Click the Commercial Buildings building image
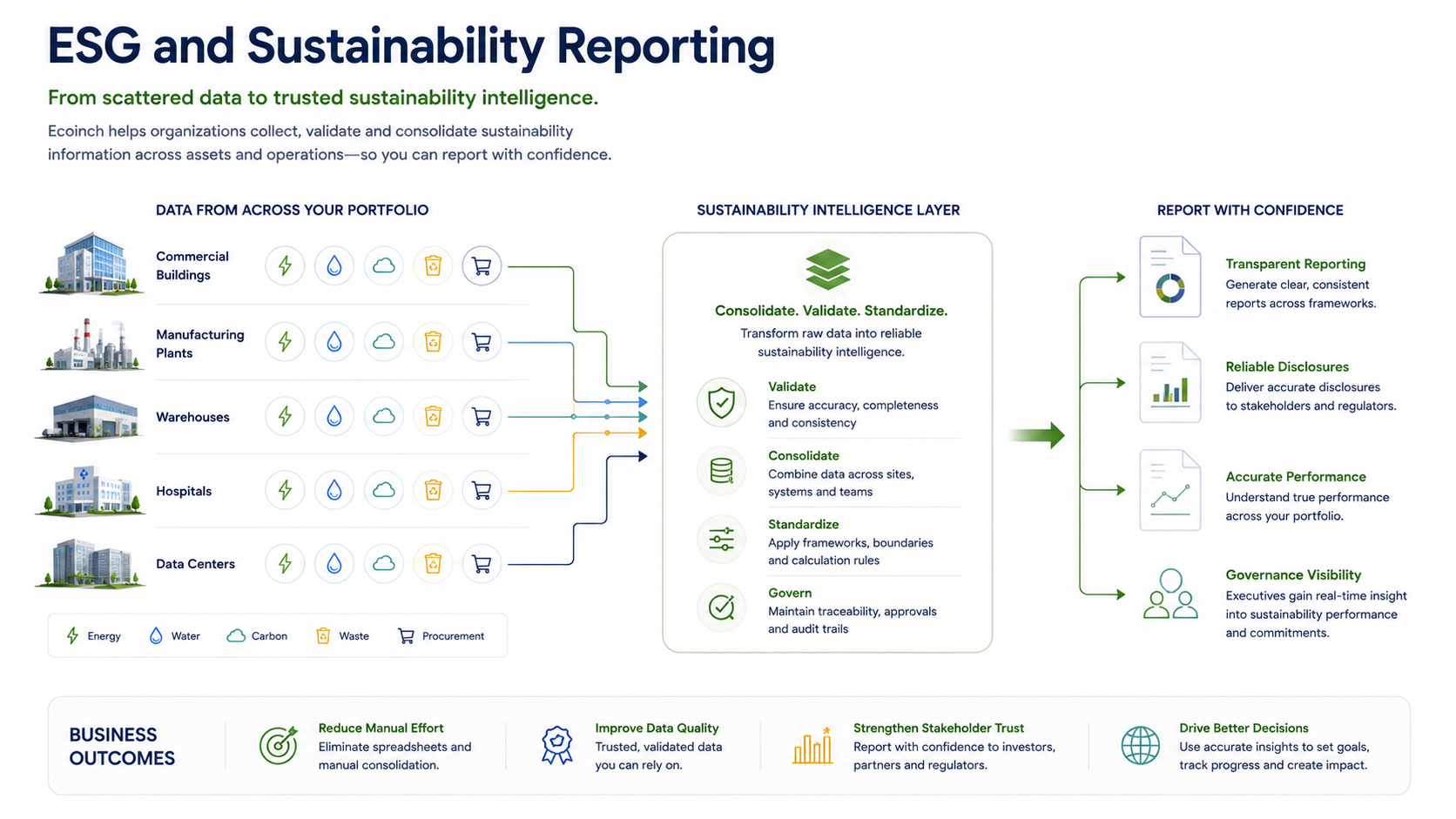This screenshot has height=819, width=1456. (91, 264)
